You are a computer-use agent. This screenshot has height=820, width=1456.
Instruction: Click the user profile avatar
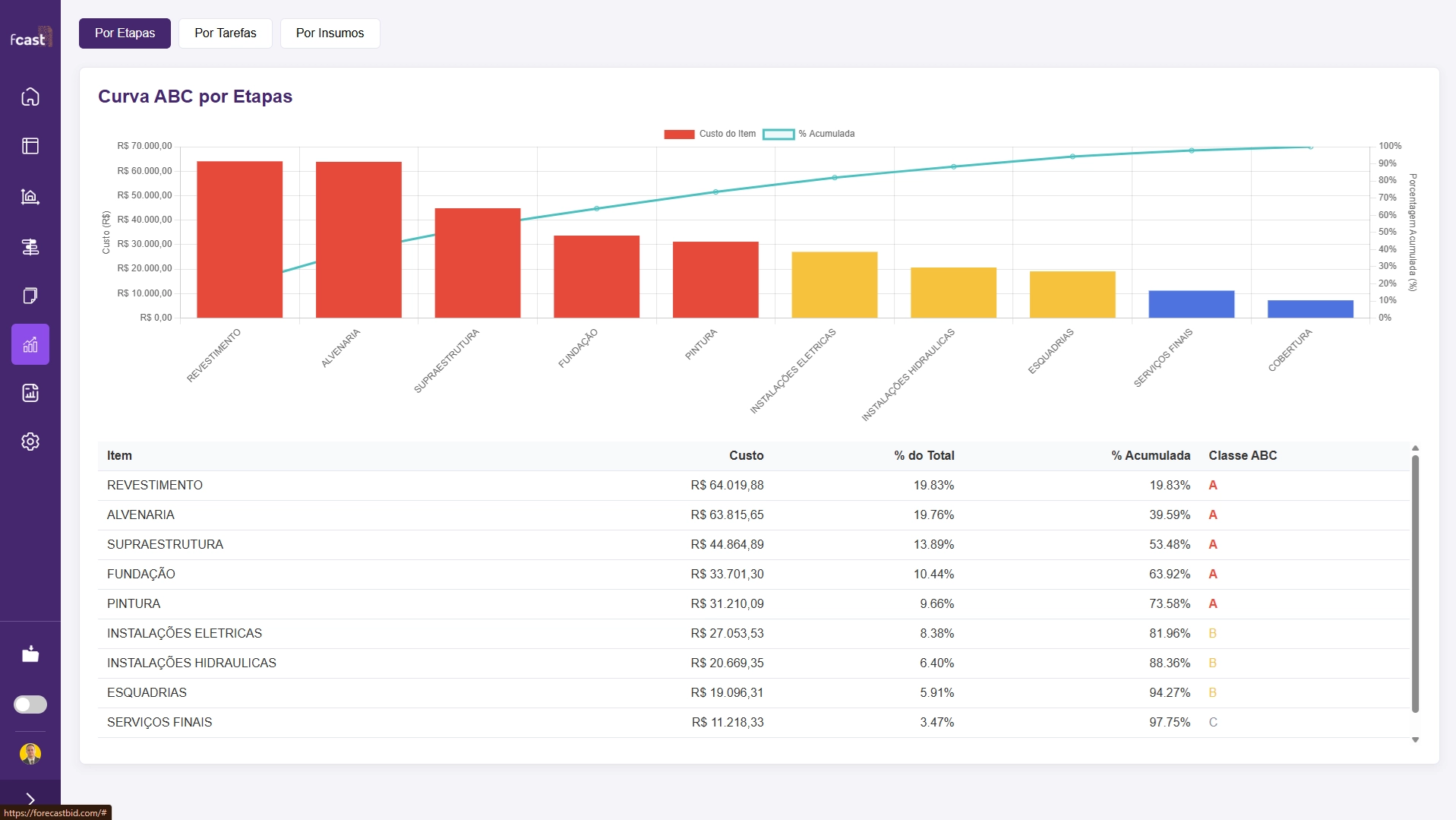(30, 753)
